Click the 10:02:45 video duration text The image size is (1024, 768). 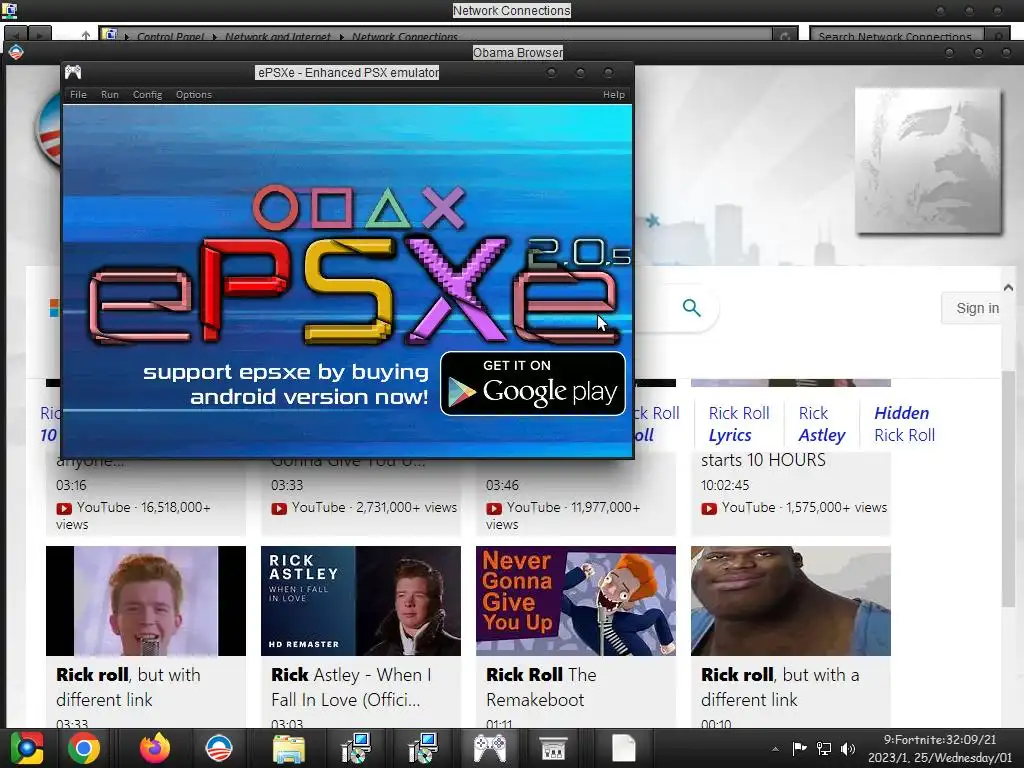coord(725,485)
